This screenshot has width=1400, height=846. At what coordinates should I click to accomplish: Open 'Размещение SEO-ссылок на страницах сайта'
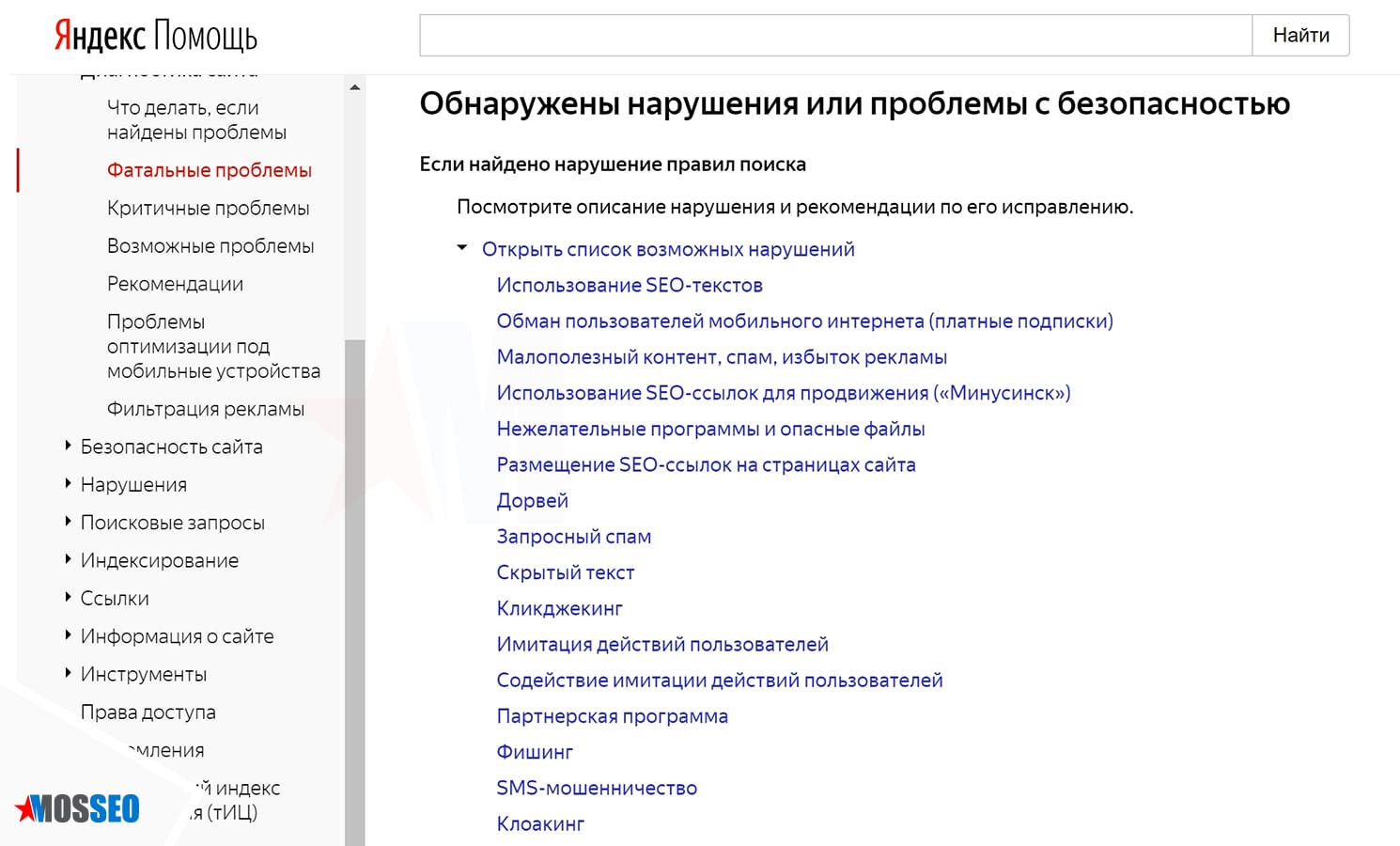tap(706, 464)
